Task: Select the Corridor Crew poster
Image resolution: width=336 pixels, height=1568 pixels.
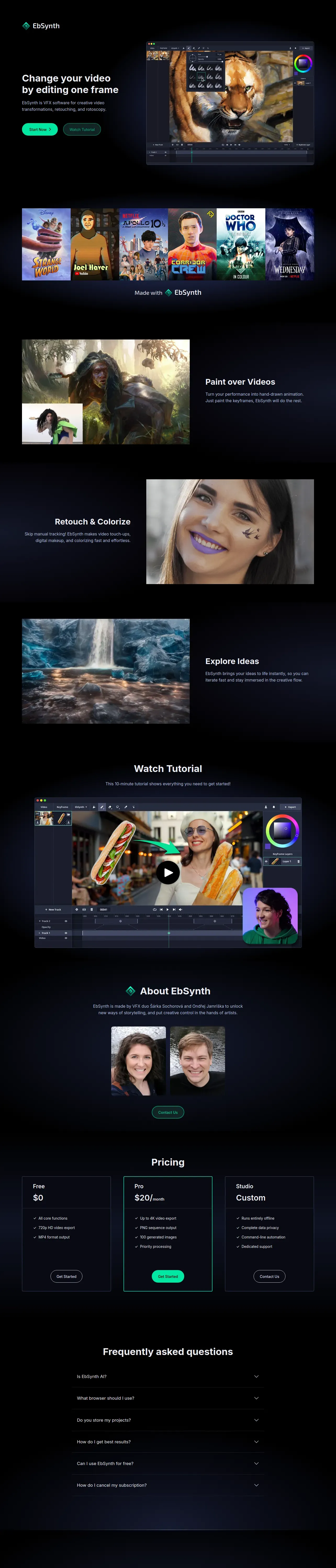Action: pos(193,244)
